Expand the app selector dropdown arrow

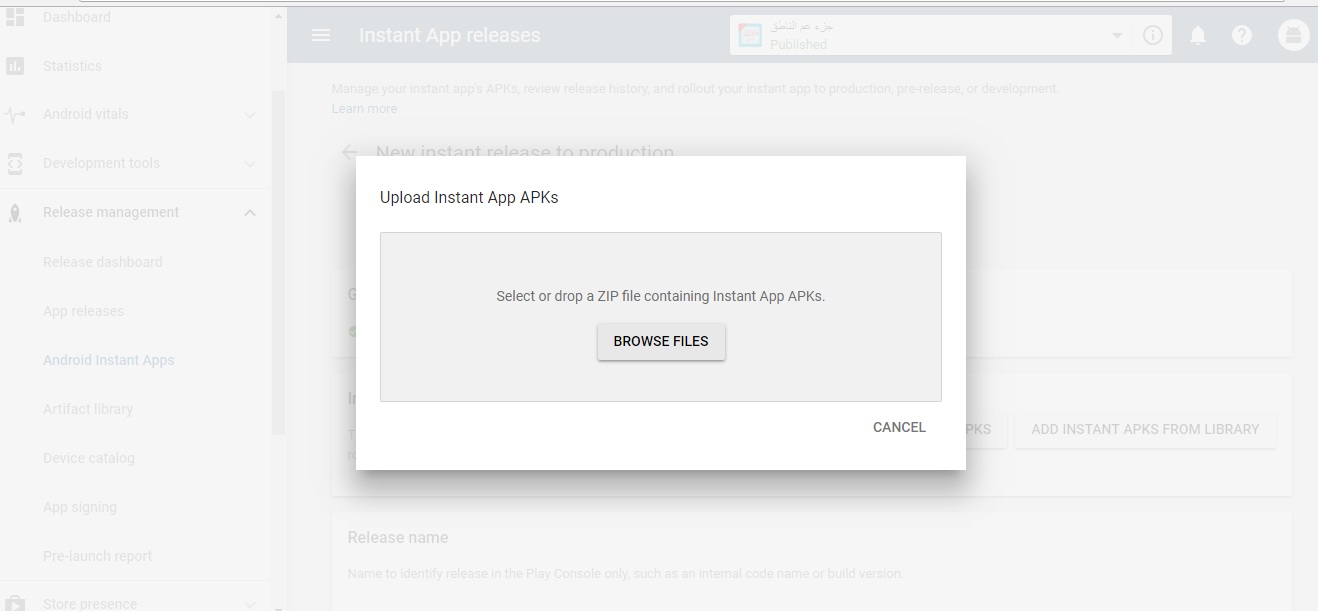pyautogui.click(x=1117, y=36)
